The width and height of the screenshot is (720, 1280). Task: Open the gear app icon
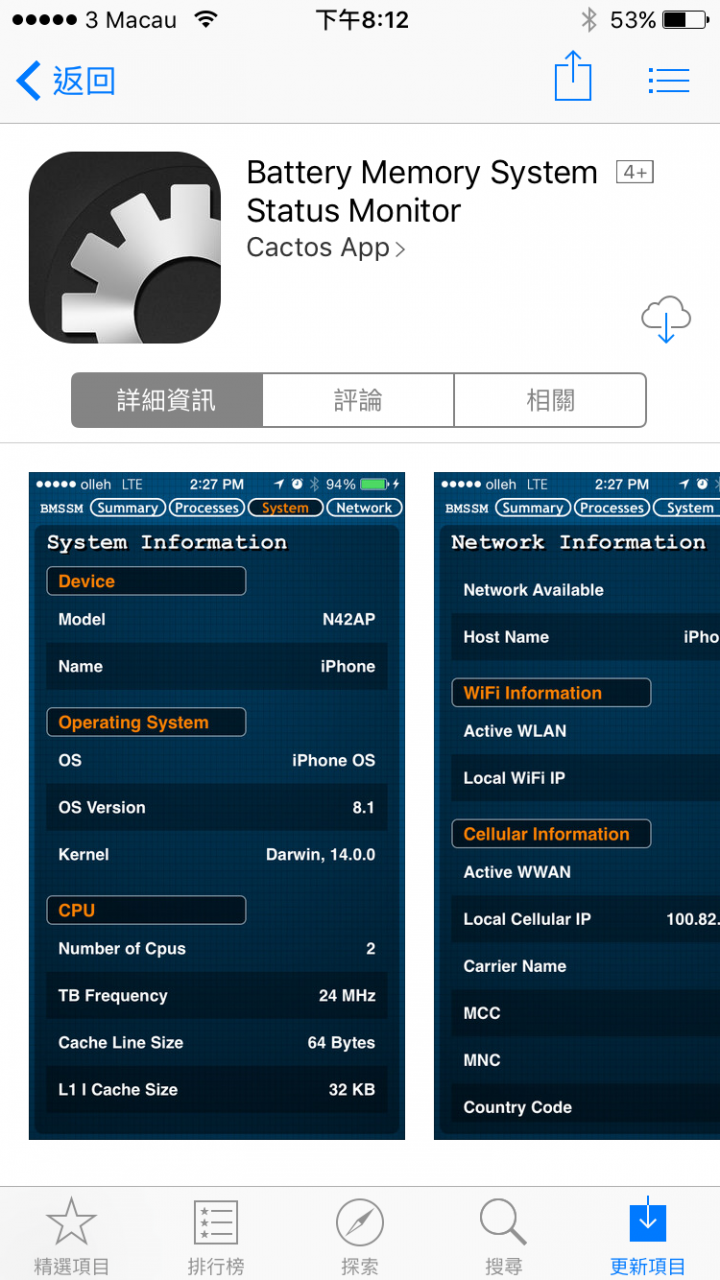point(125,247)
